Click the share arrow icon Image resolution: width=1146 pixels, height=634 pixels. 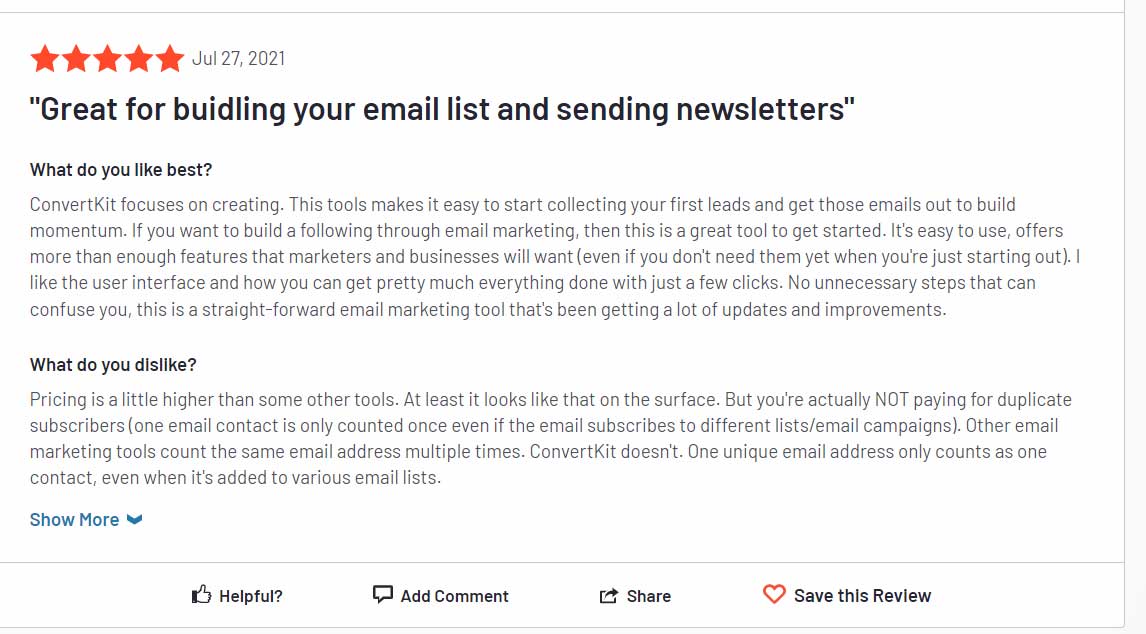click(609, 596)
